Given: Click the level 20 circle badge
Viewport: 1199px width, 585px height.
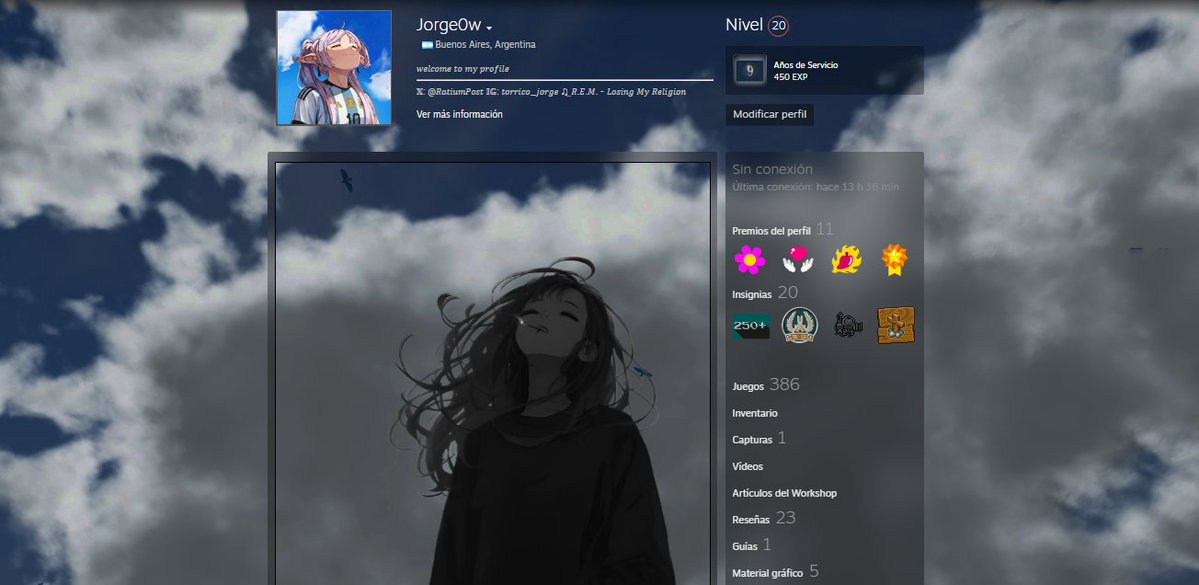Looking at the screenshot, I should point(778,26).
